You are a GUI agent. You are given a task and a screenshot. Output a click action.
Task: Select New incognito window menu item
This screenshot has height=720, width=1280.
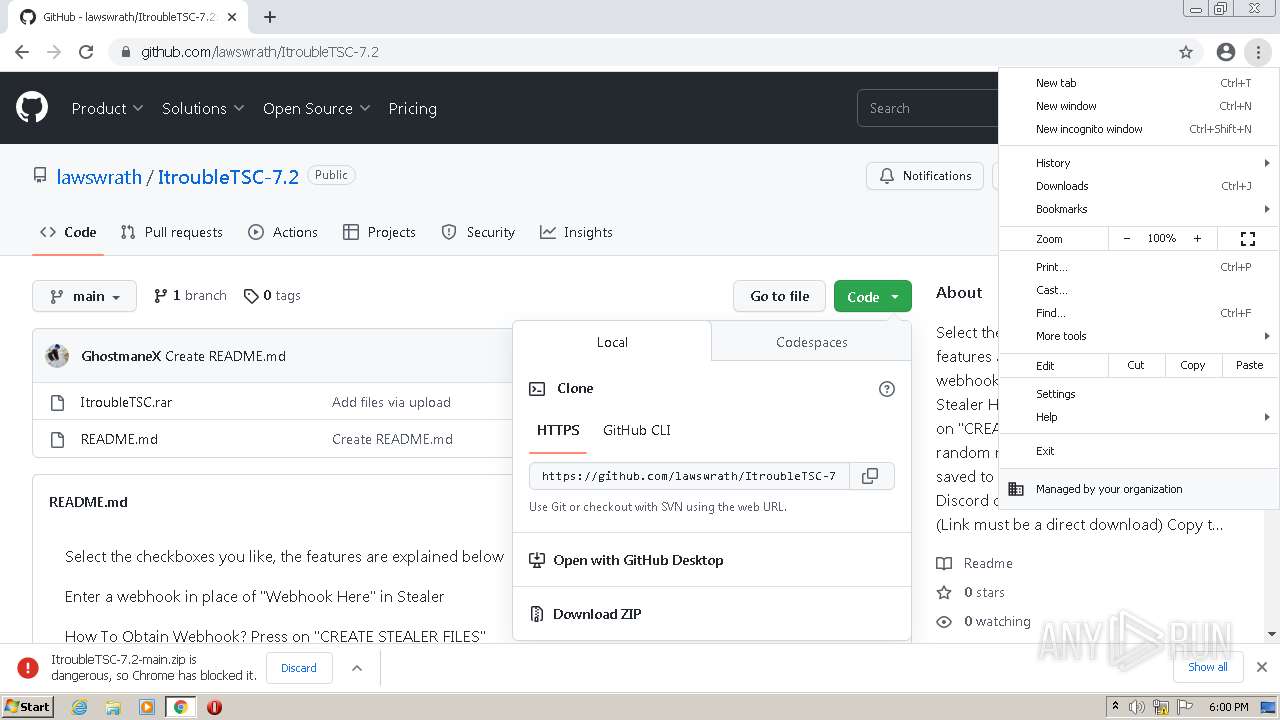pyautogui.click(x=1139, y=129)
